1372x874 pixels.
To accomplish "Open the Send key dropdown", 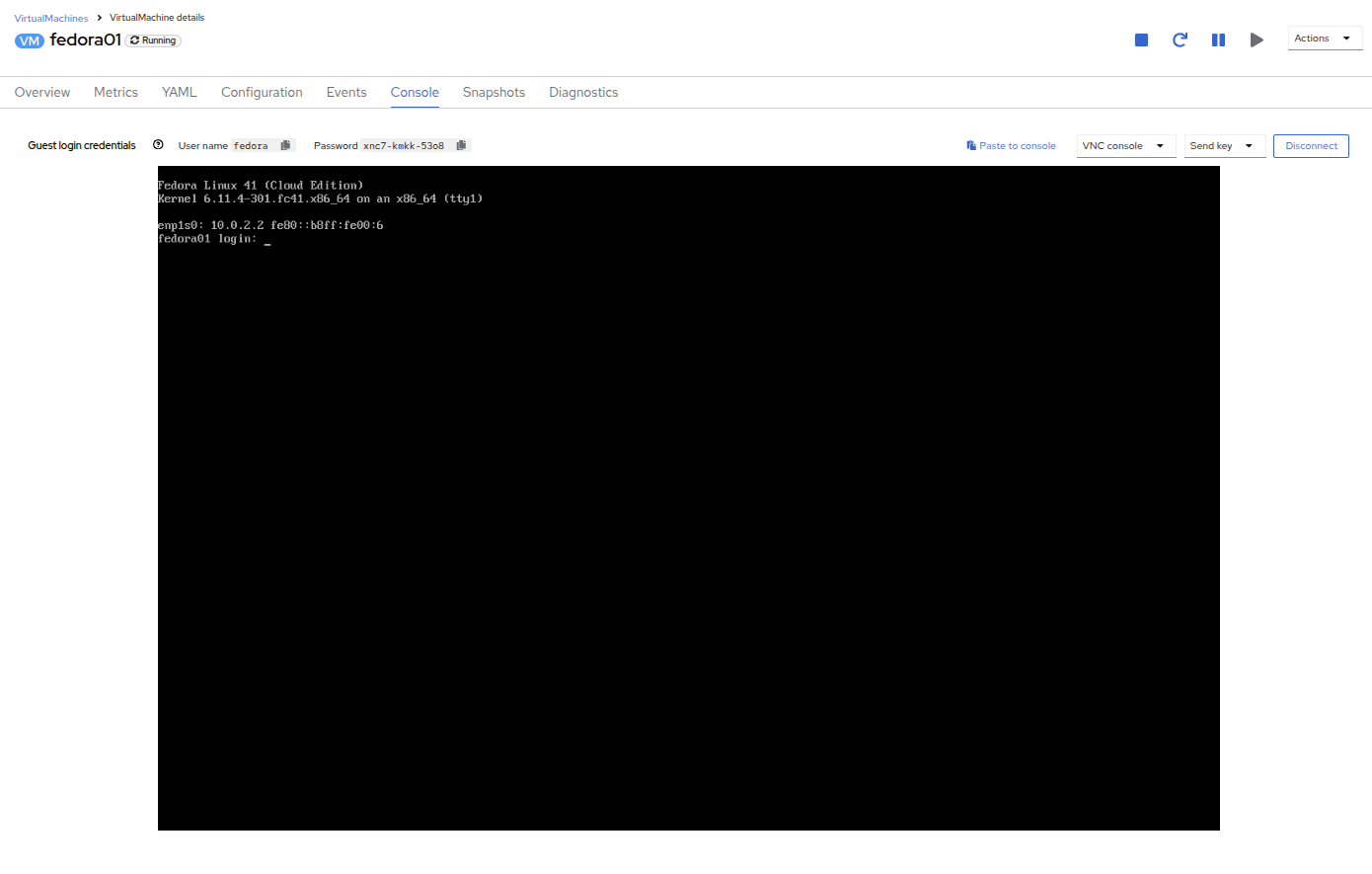I will [1224, 146].
